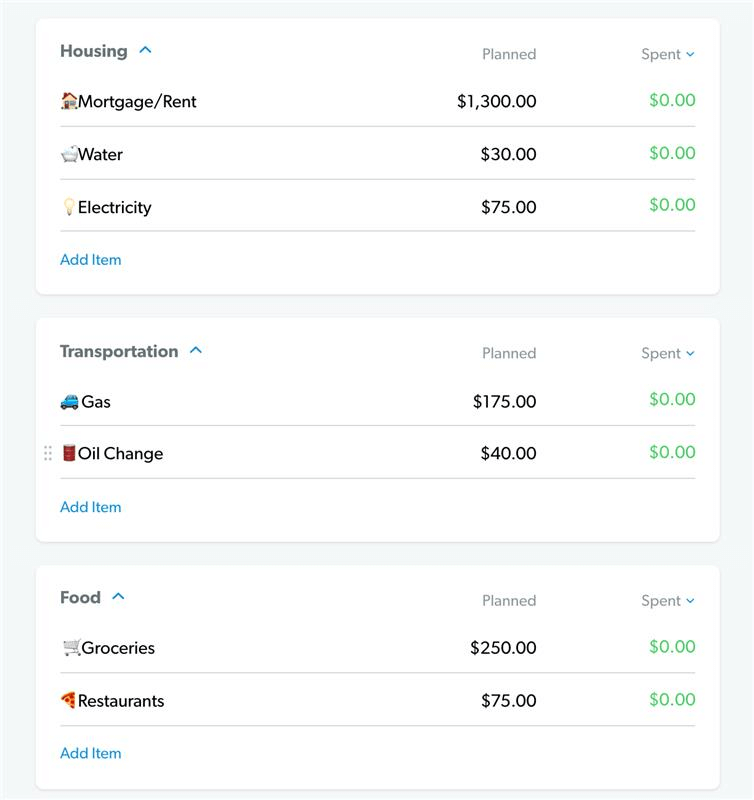Collapse the Transportation category chevron
754x800 pixels.
(196, 350)
